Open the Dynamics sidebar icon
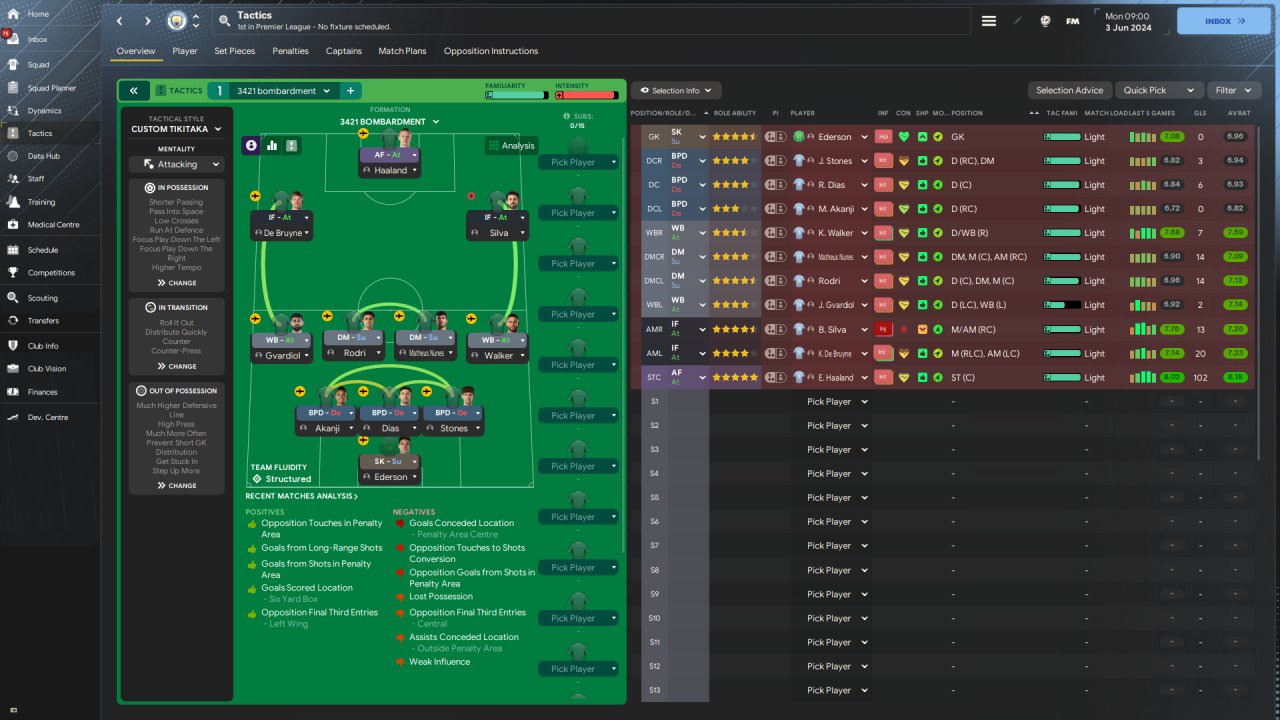This screenshot has width=1280, height=720. click(14, 111)
